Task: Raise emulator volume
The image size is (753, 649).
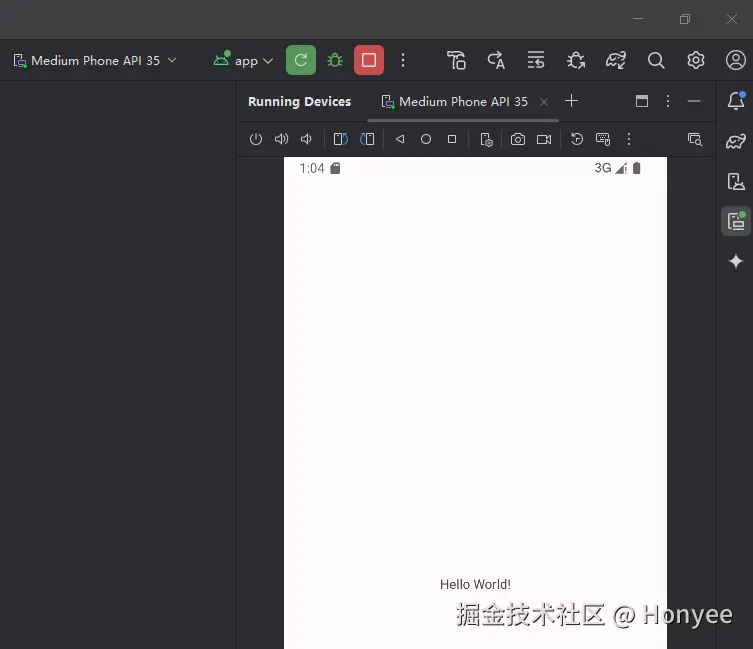Action: point(281,139)
